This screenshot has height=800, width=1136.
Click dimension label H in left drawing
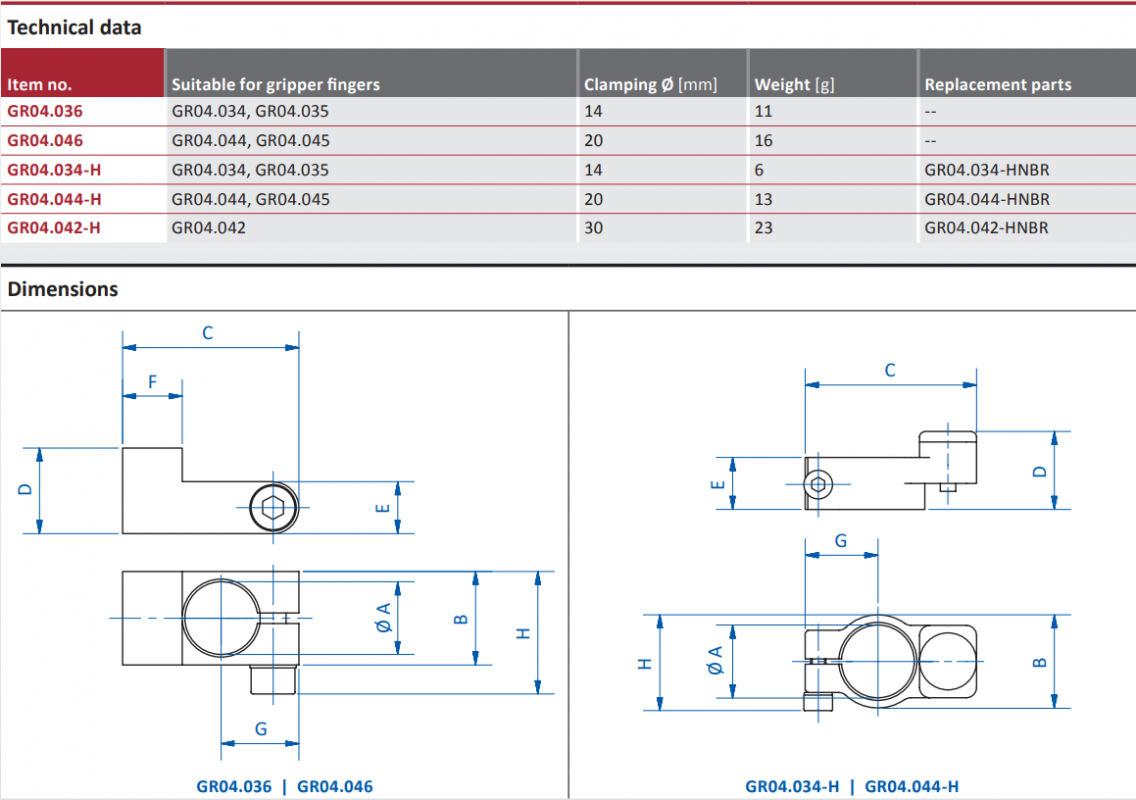click(x=523, y=633)
